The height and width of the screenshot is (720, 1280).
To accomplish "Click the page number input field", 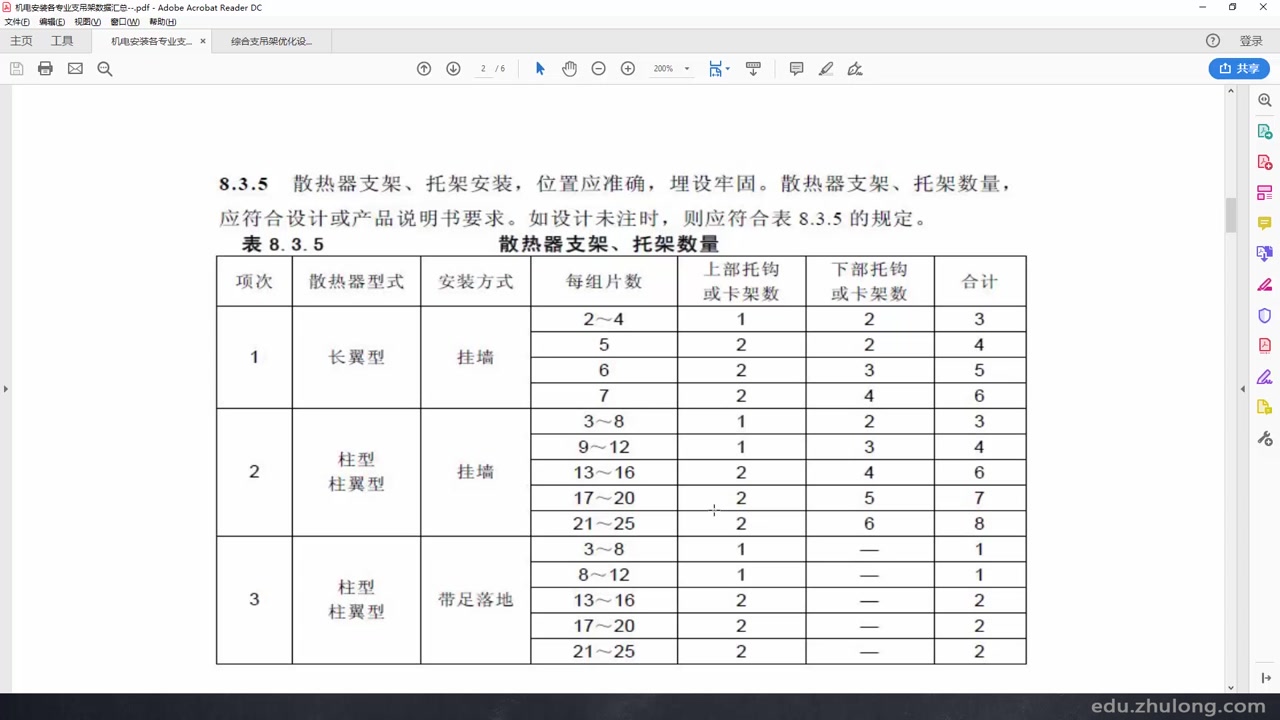I will pyautogui.click(x=483, y=69).
